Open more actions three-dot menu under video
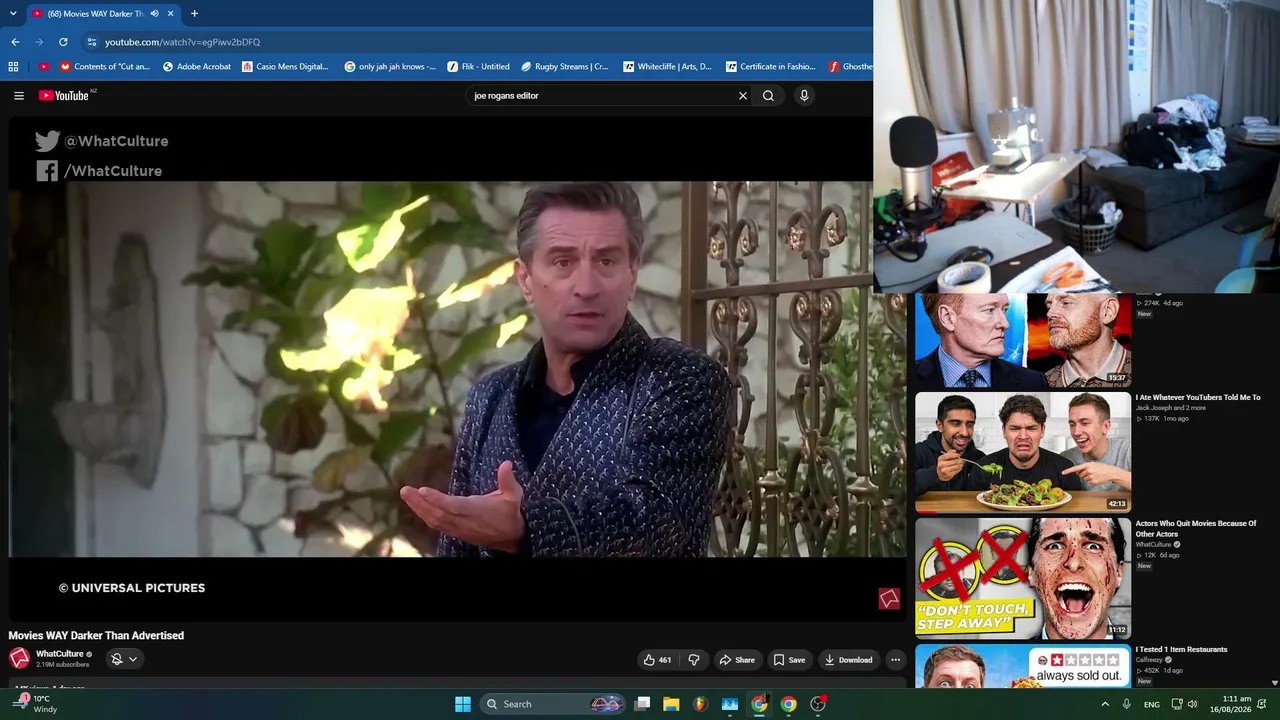 pos(896,660)
